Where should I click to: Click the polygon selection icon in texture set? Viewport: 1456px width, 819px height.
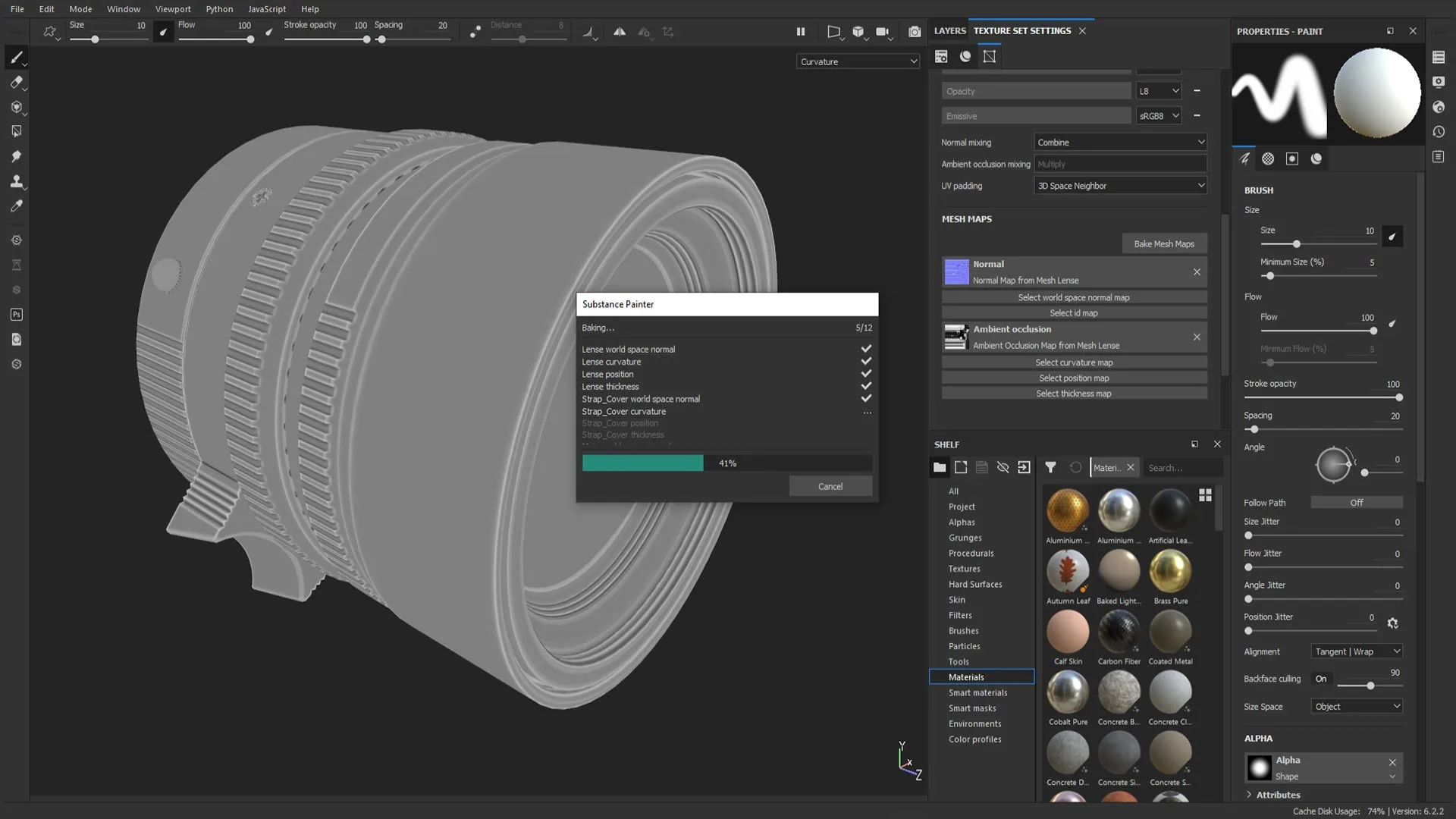(989, 55)
